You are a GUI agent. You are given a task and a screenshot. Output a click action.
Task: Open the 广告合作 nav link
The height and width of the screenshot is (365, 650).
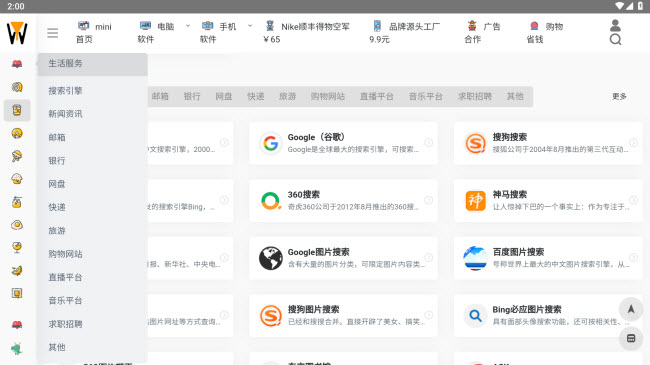(482, 33)
